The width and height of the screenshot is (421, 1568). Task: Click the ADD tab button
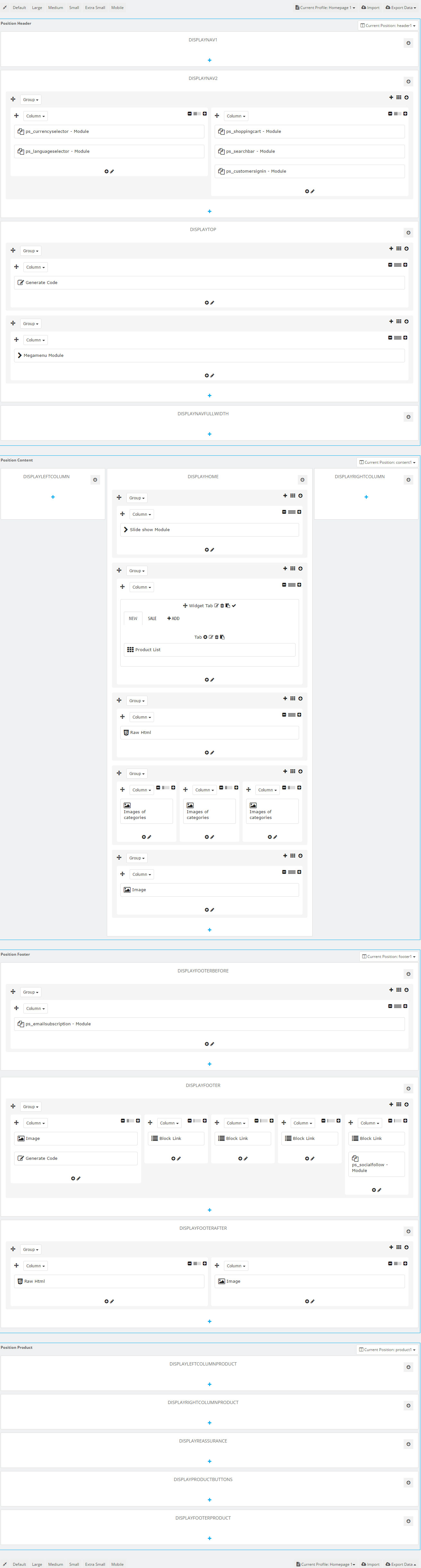[173, 618]
